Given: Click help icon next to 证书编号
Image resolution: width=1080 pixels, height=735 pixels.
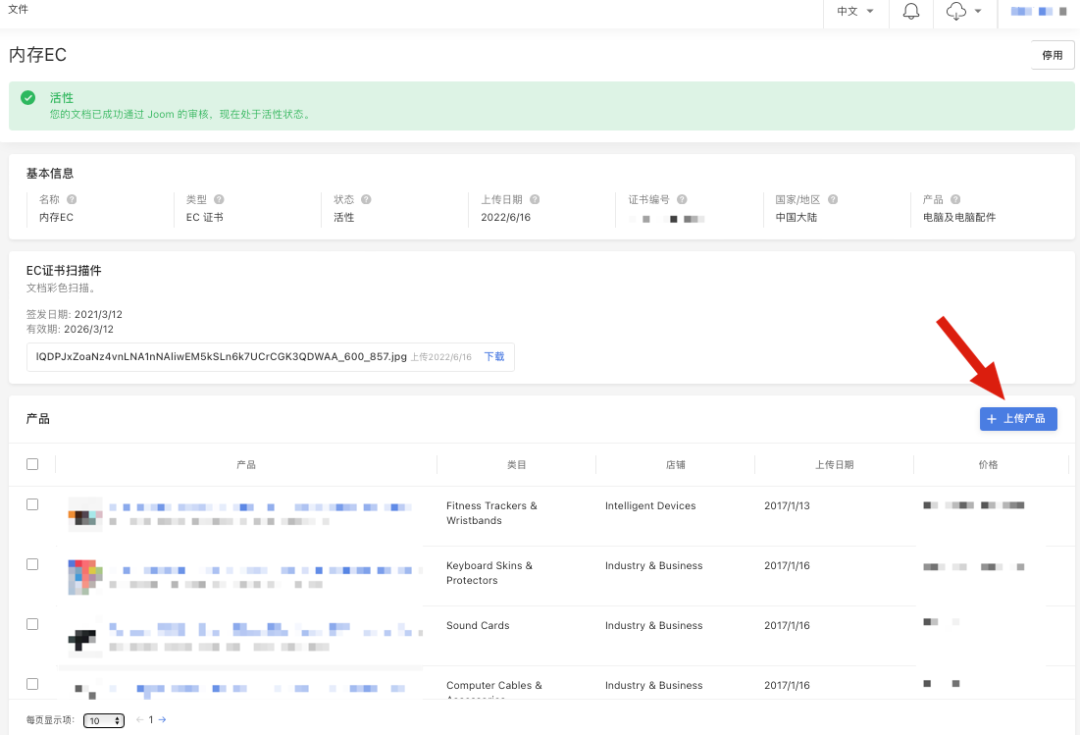Looking at the screenshot, I should point(682,200).
